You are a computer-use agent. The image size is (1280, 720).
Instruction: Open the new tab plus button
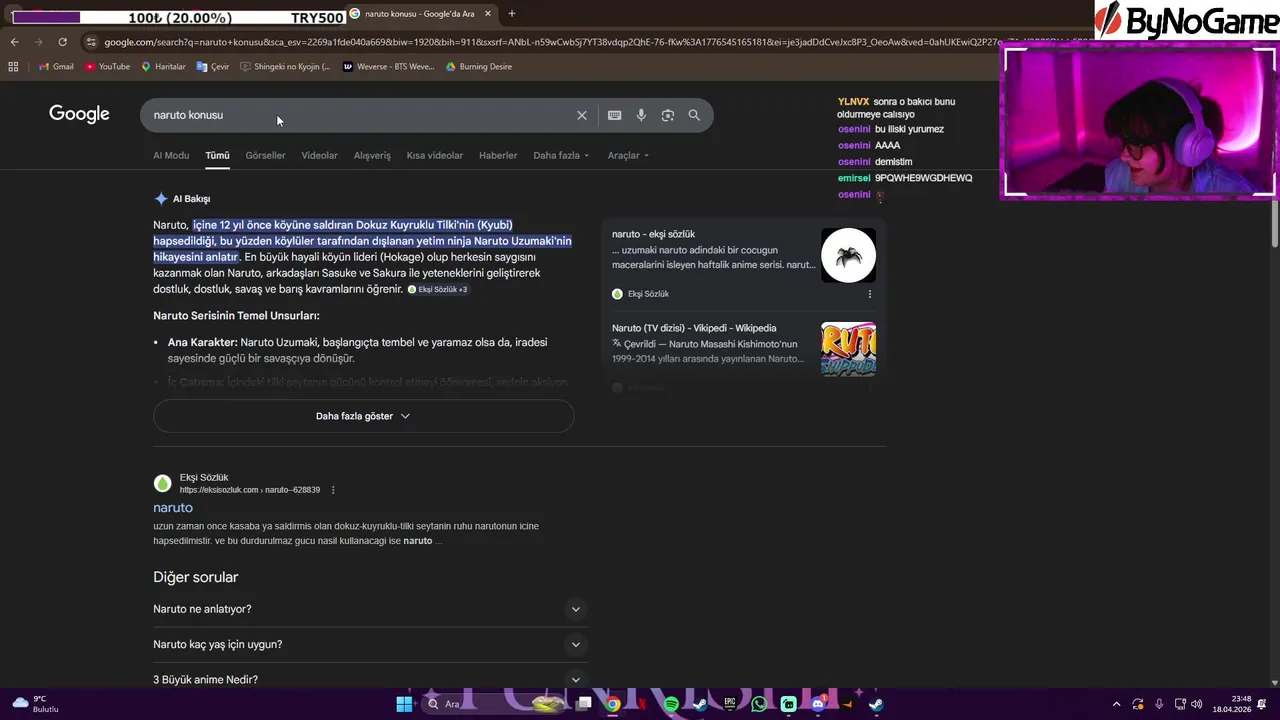tap(511, 14)
